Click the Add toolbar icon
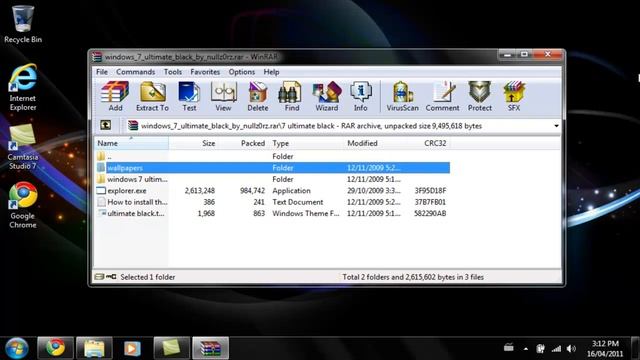This screenshot has width=640, height=360. (115, 96)
